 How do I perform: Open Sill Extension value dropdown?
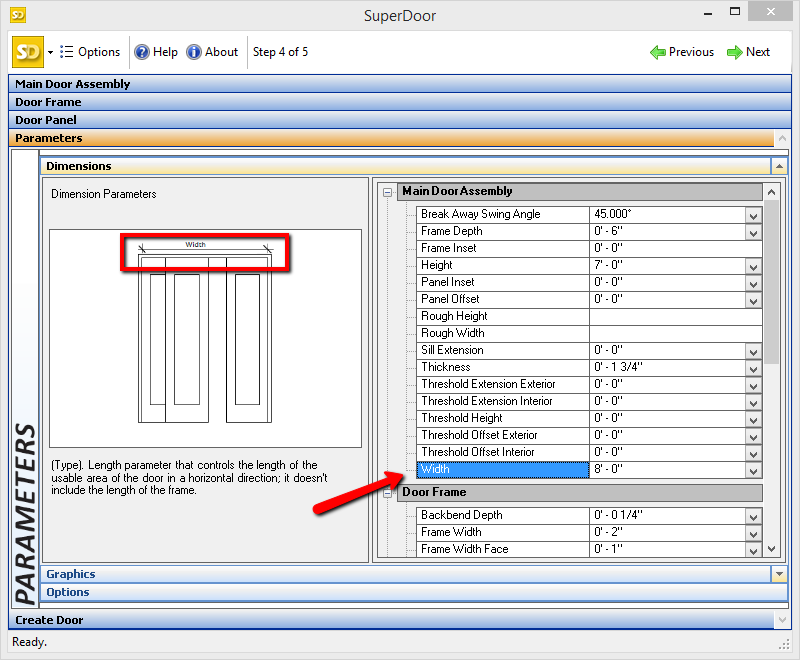754,351
